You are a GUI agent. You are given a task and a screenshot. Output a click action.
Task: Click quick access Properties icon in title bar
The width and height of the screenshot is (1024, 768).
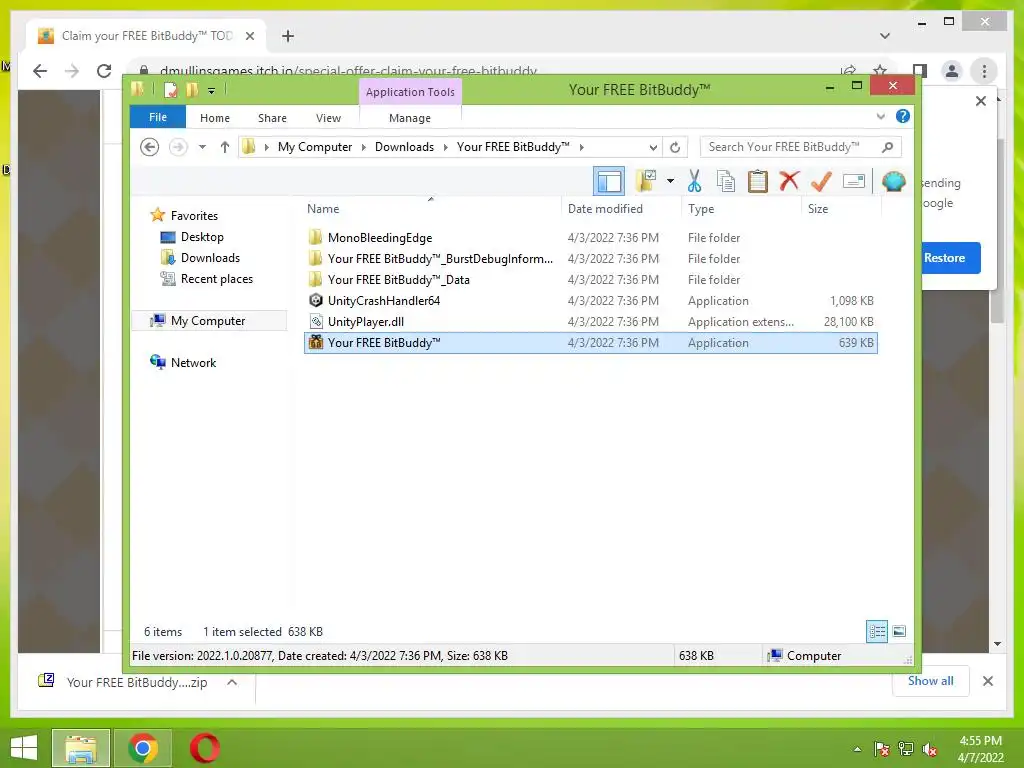coord(170,89)
